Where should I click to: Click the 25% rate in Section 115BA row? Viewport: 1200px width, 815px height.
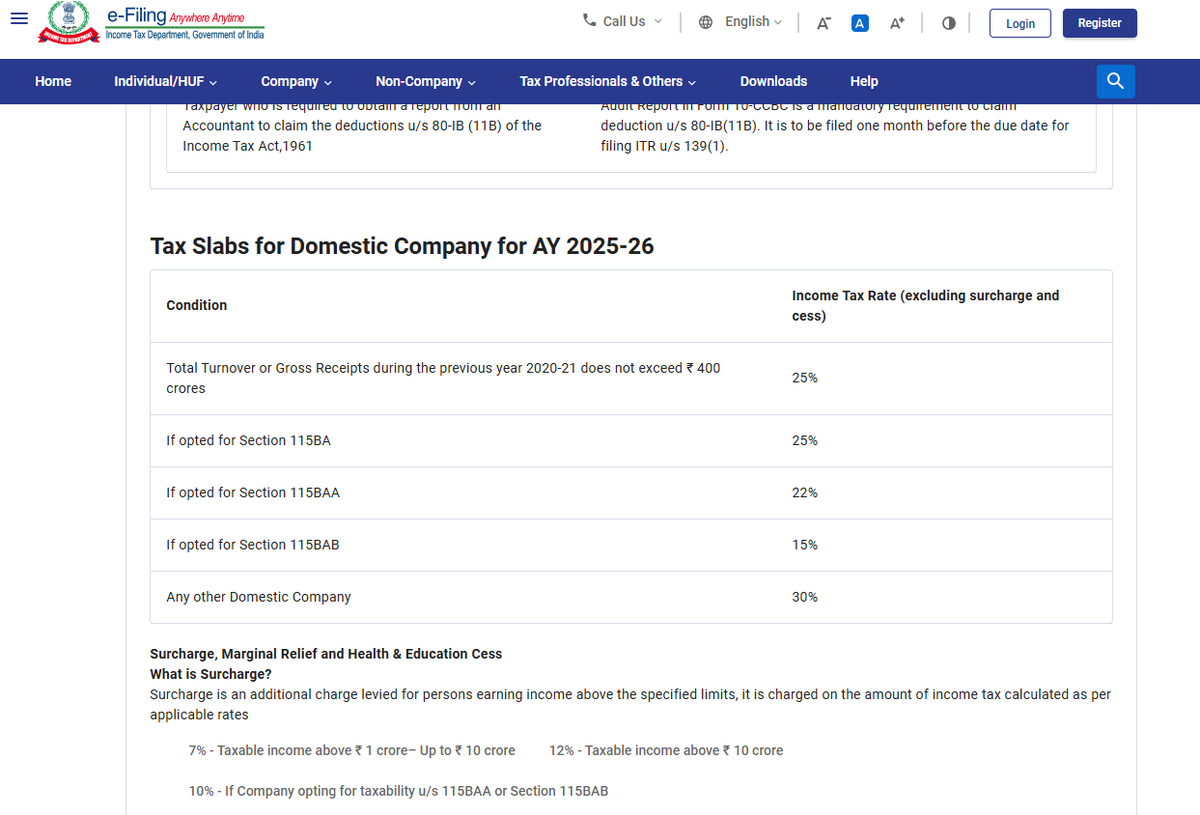805,440
